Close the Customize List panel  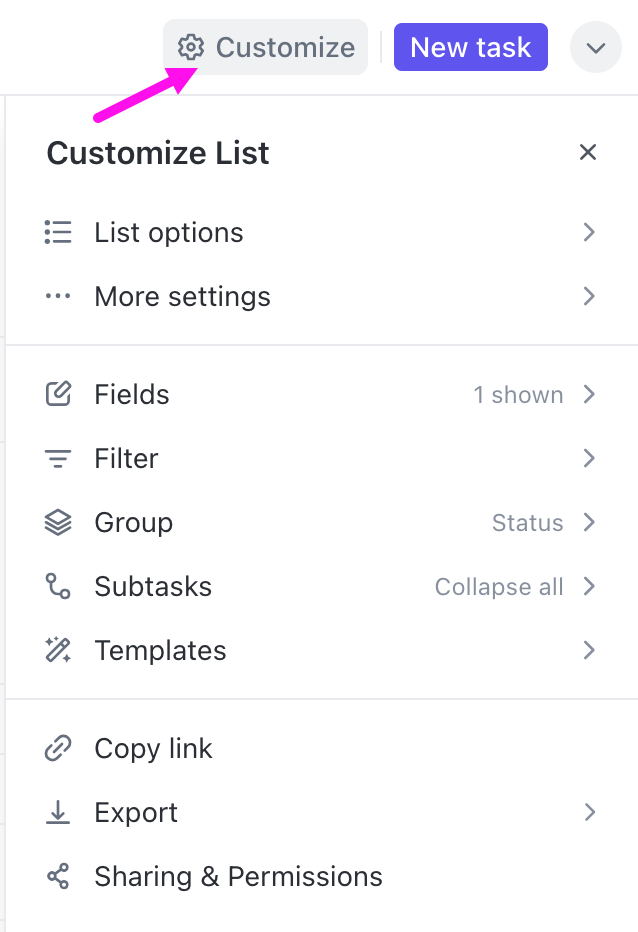[x=588, y=152]
